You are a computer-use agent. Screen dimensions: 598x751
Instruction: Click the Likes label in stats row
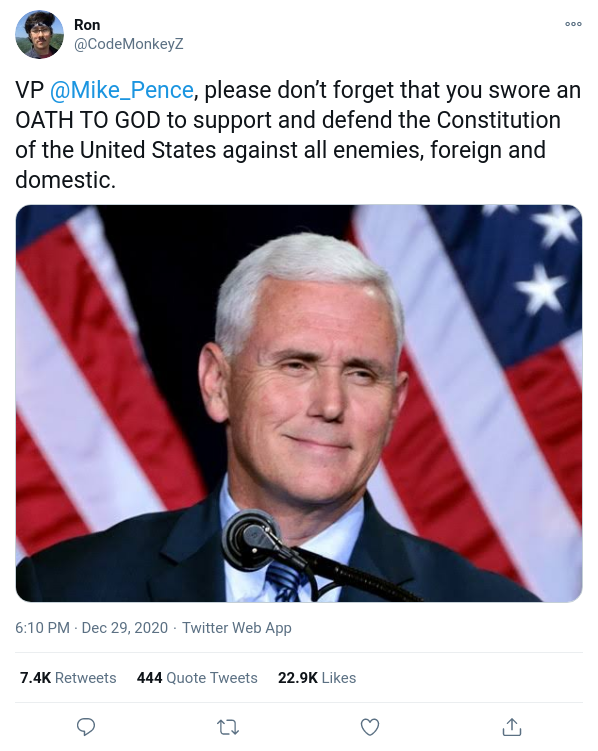339,678
